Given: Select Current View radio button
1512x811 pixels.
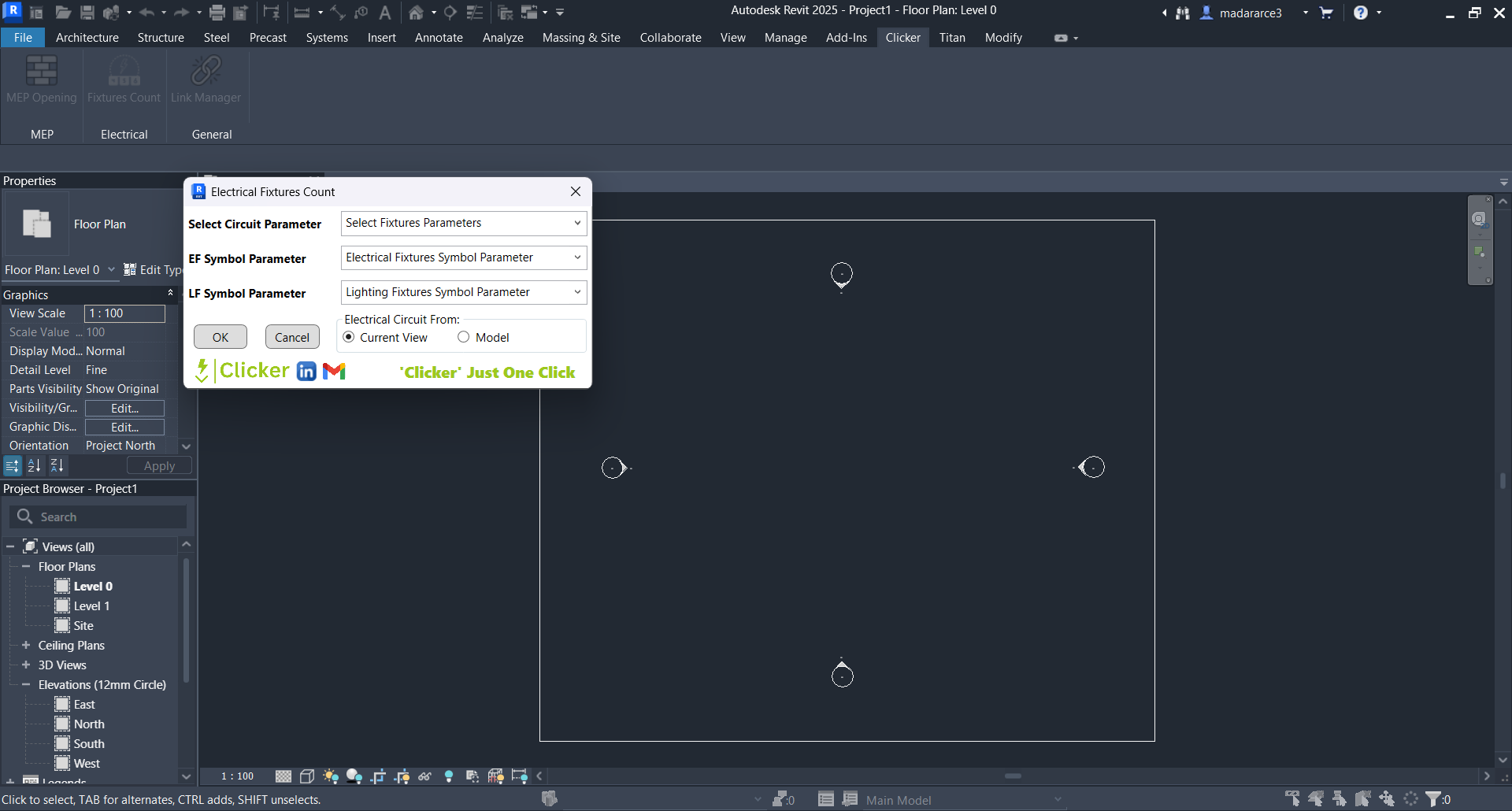Looking at the screenshot, I should click(x=349, y=337).
